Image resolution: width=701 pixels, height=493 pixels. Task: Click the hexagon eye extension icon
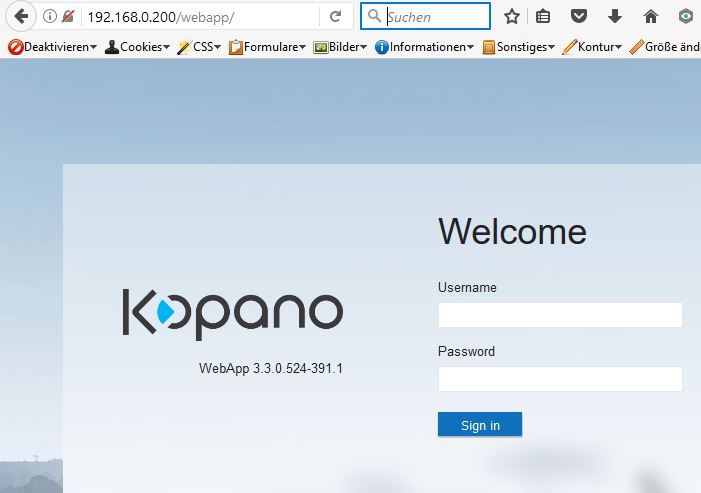tap(685, 17)
